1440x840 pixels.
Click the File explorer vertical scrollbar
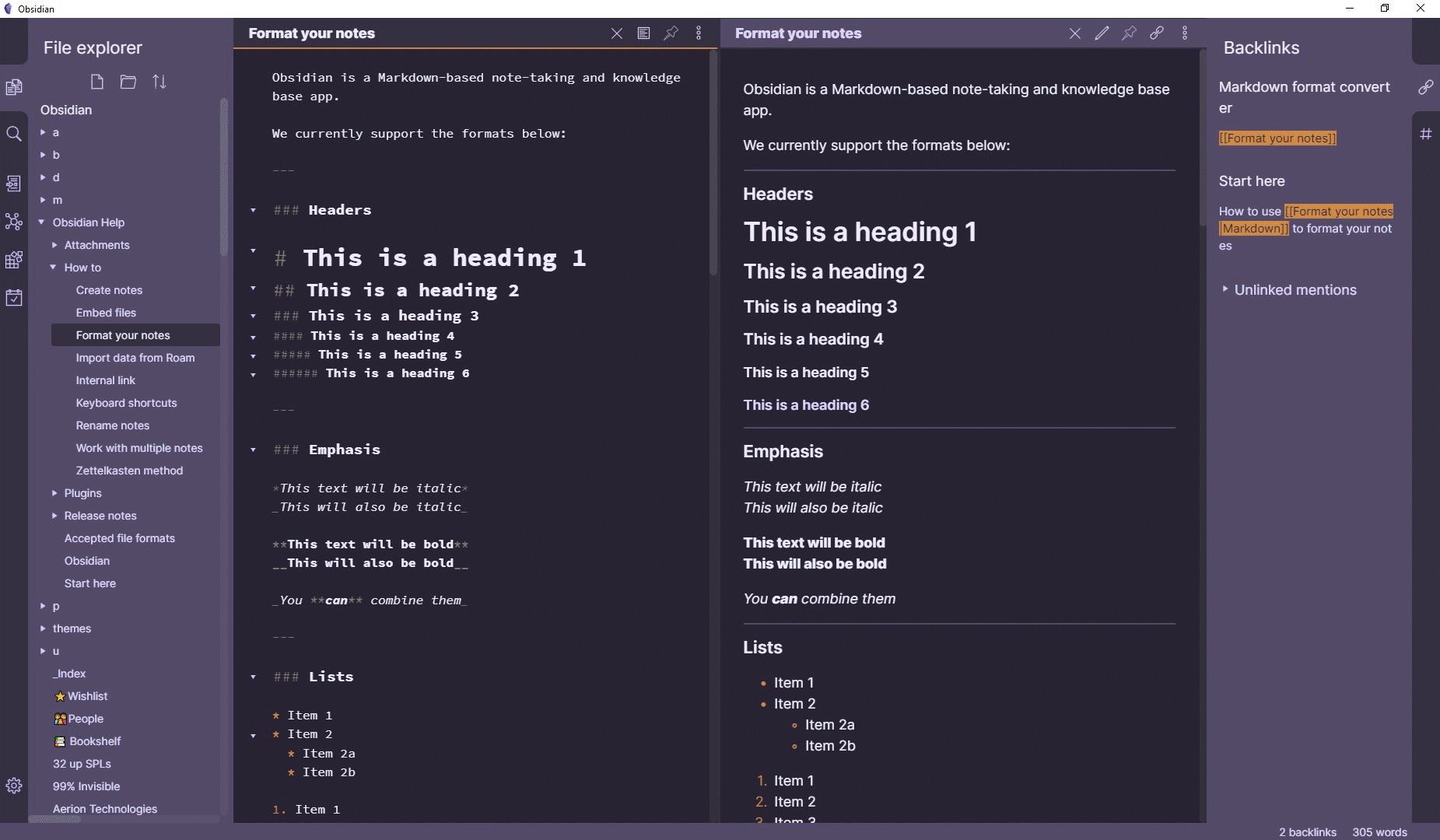[x=224, y=177]
